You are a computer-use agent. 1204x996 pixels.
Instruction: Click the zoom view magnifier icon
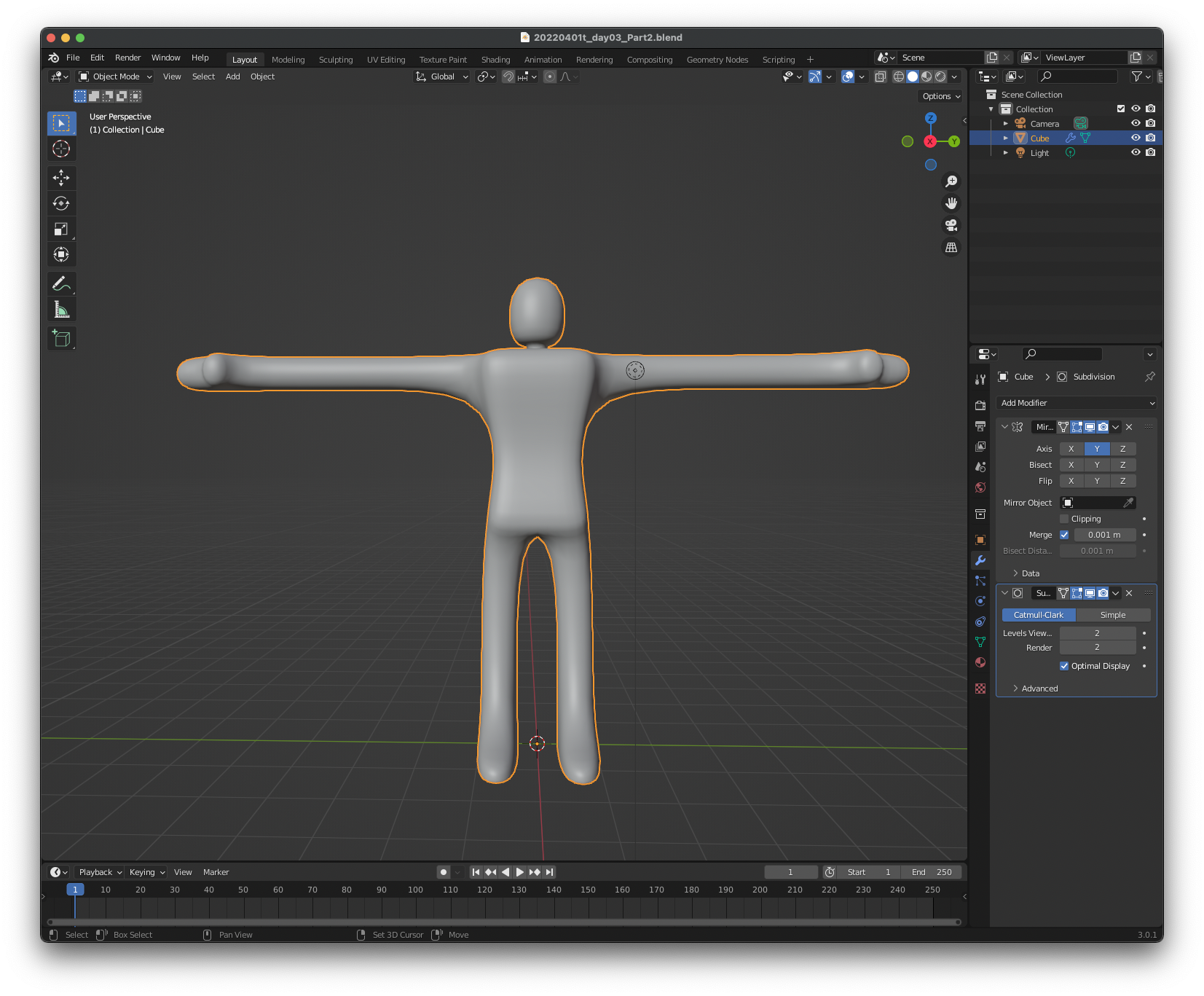(951, 181)
